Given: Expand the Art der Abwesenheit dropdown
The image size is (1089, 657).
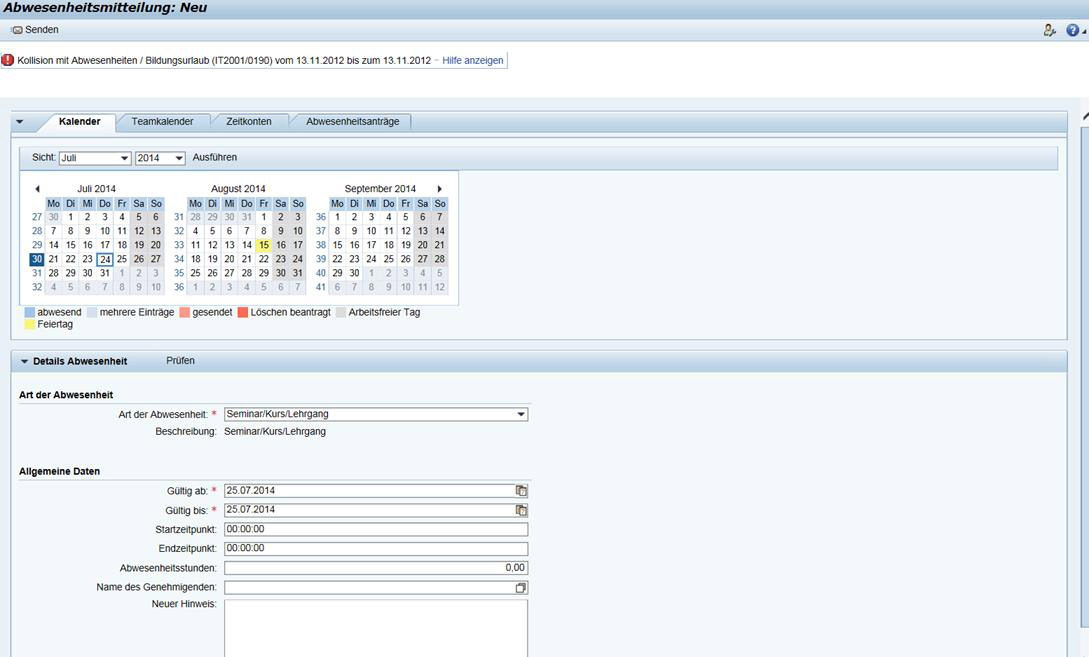Looking at the screenshot, I should click(521, 414).
